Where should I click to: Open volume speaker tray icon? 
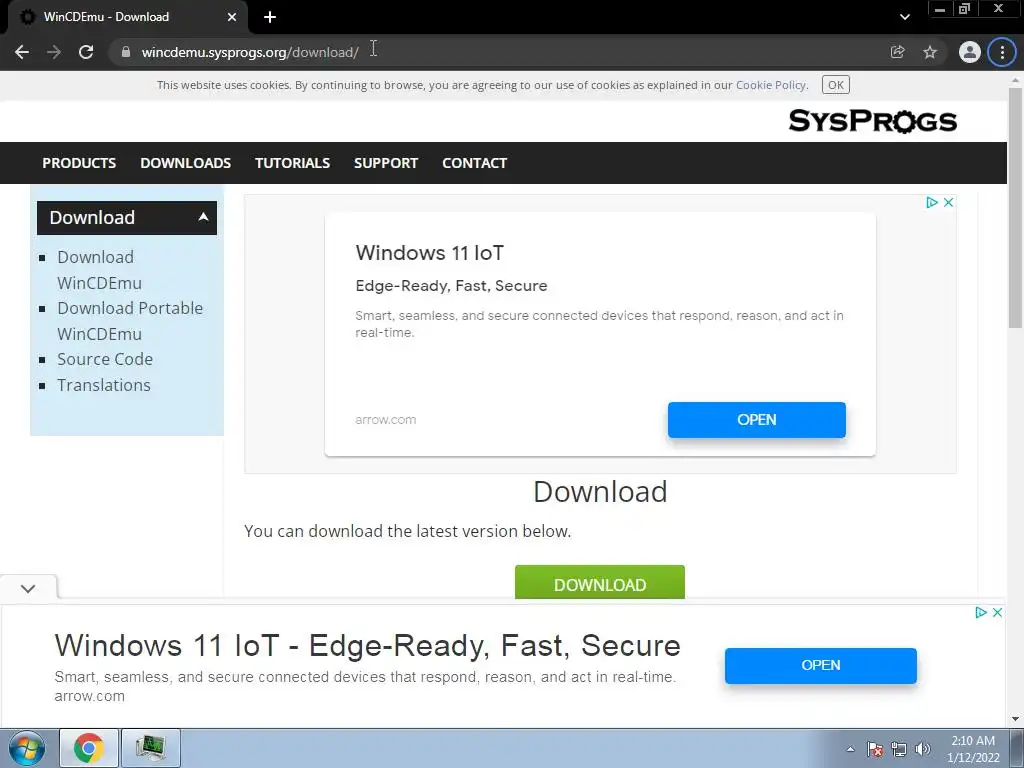(922, 749)
